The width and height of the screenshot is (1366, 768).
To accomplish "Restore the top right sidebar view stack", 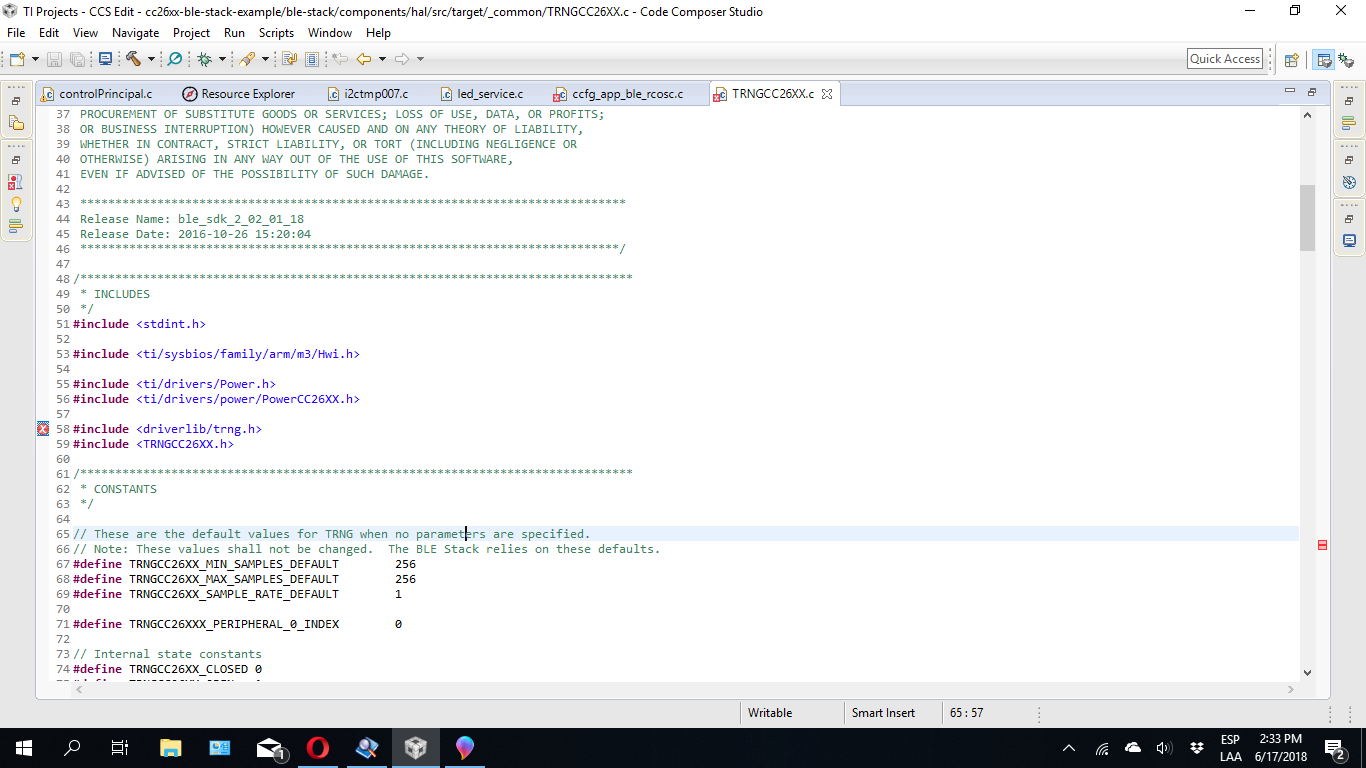I will pos(1349,101).
